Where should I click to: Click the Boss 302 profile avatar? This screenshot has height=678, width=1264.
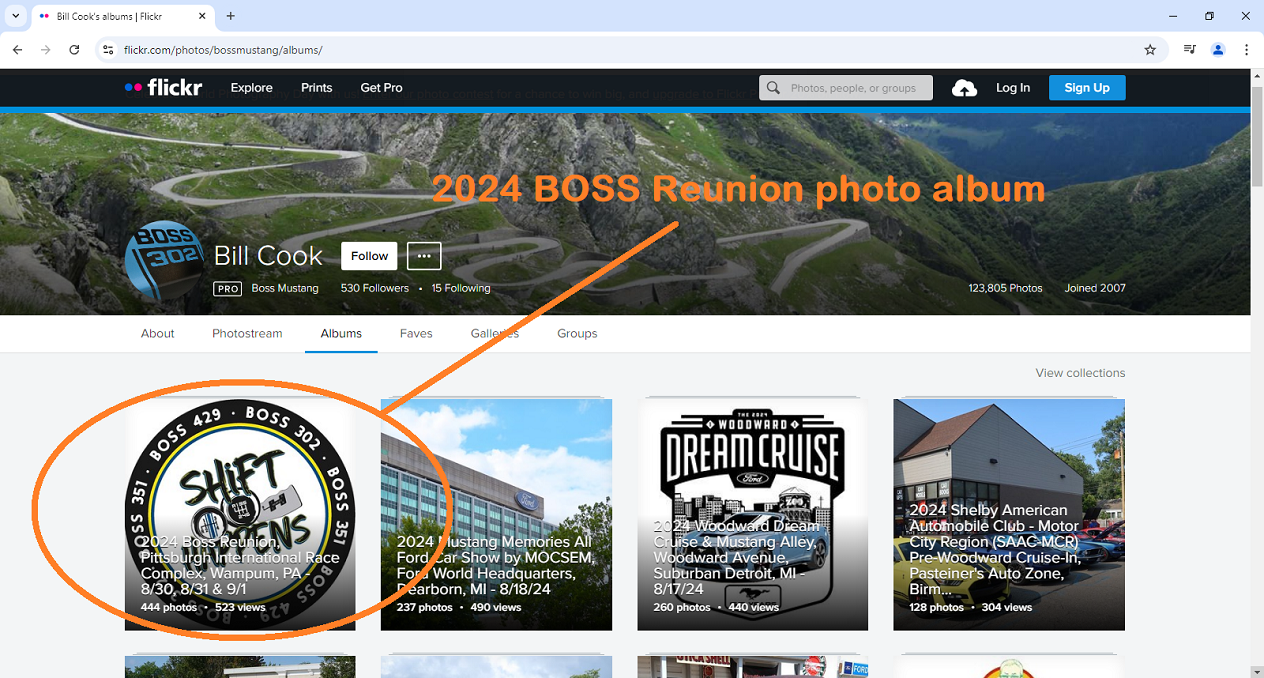point(163,262)
